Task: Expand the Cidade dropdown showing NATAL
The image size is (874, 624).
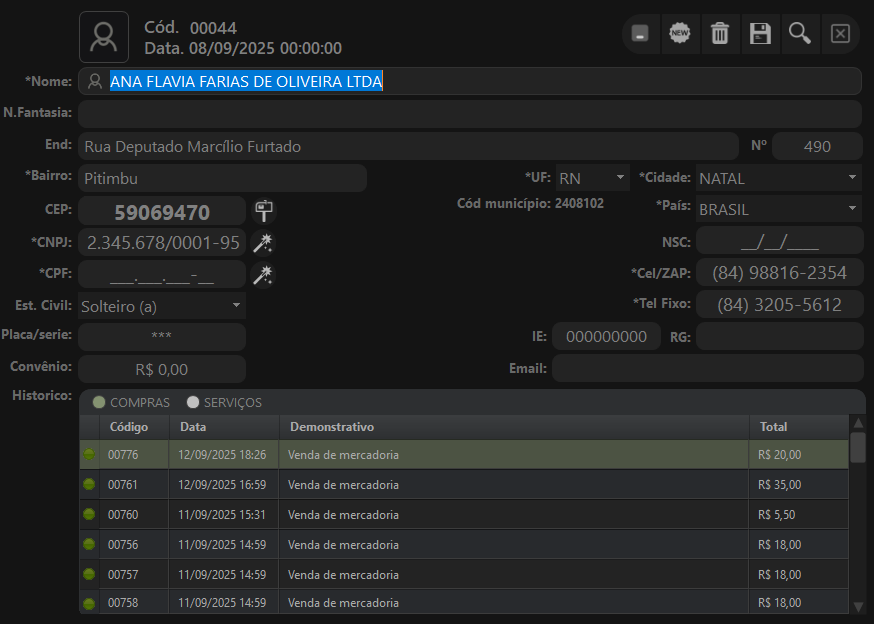Action: click(x=852, y=178)
